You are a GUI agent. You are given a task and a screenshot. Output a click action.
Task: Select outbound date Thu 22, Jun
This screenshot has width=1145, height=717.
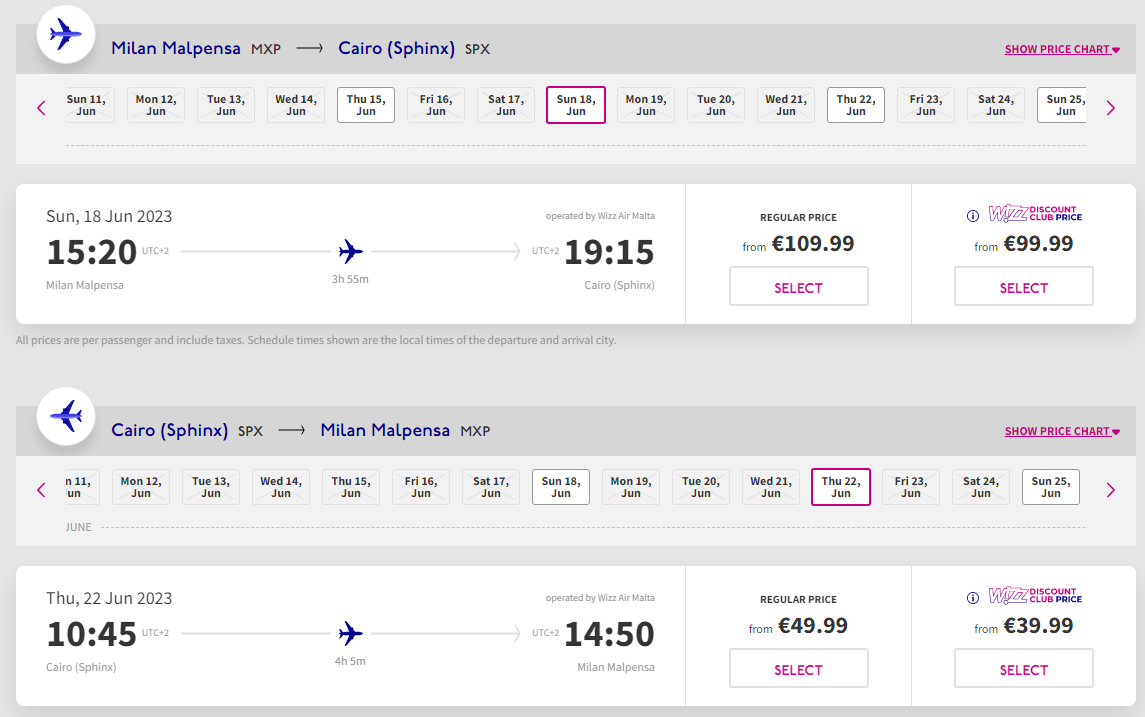[x=856, y=105]
